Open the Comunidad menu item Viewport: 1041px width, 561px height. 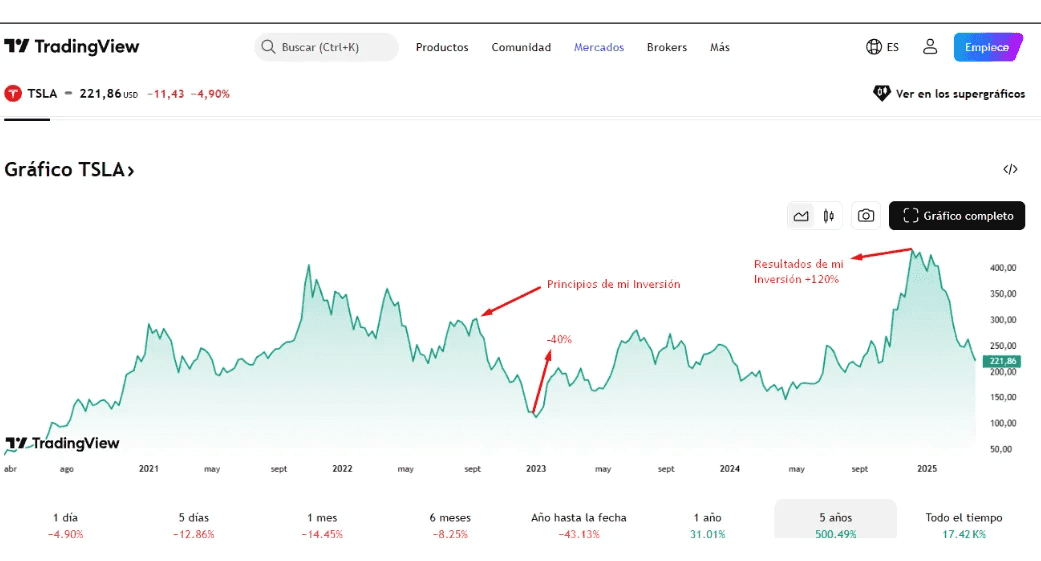[521, 47]
